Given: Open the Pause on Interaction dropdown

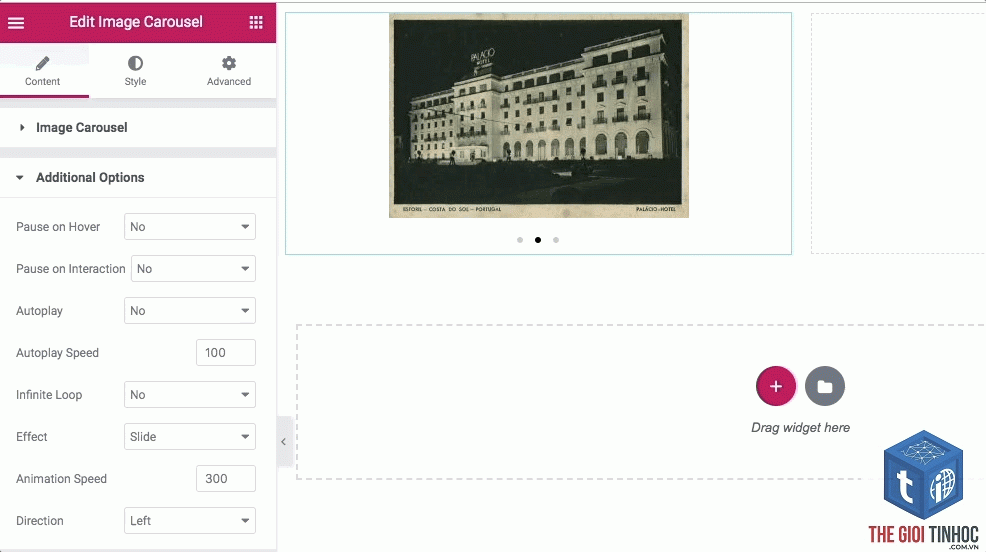Looking at the screenshot, I should pyautogui.click(x=193, y=269).
